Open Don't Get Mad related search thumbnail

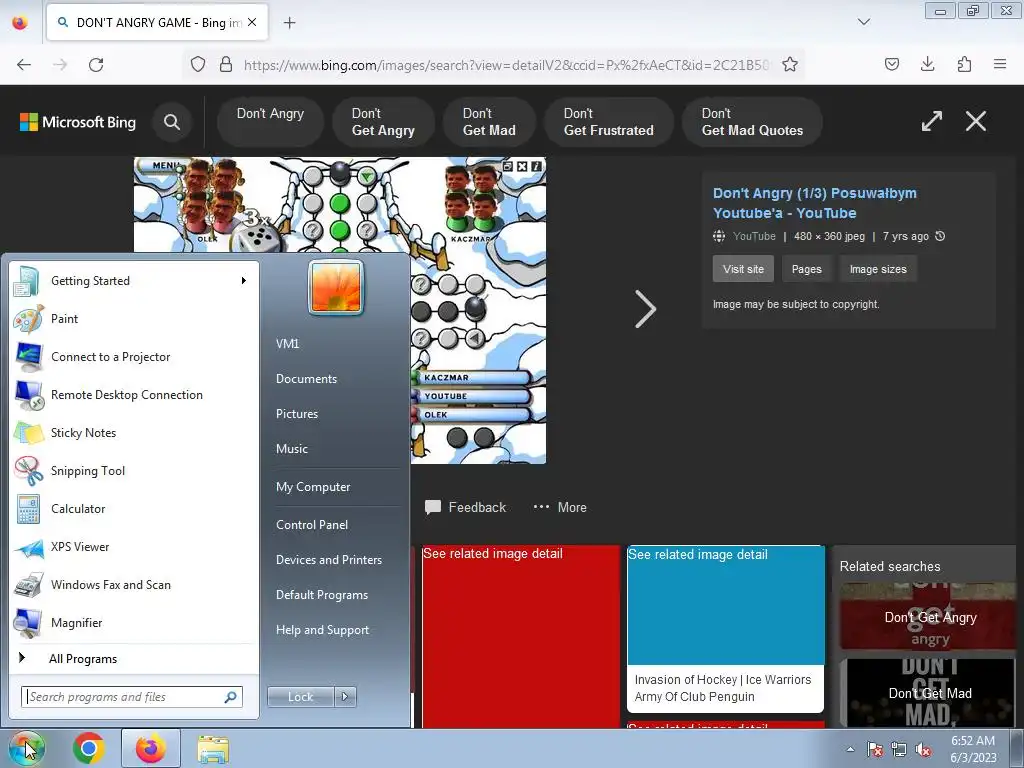click(x=927, y=693)
